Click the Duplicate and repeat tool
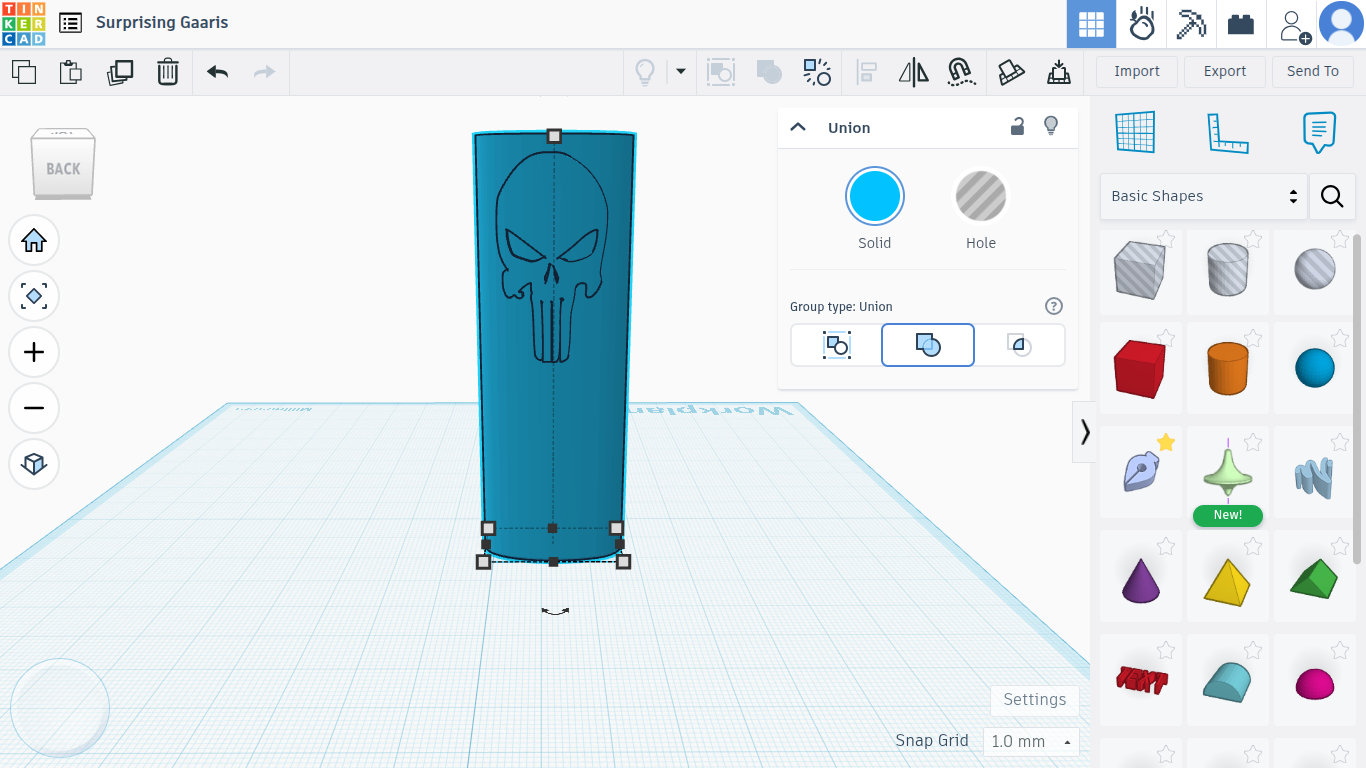1366x768 pixels. click(120, 72)
